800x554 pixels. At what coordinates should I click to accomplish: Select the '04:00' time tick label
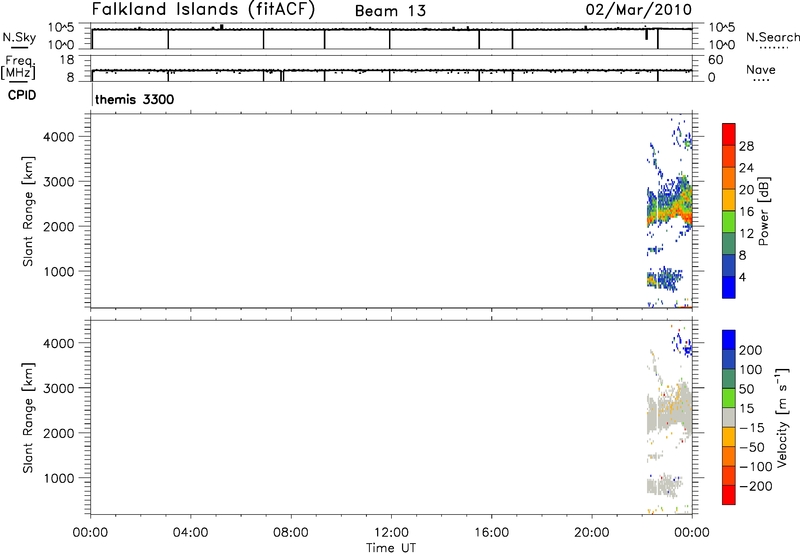190,533
